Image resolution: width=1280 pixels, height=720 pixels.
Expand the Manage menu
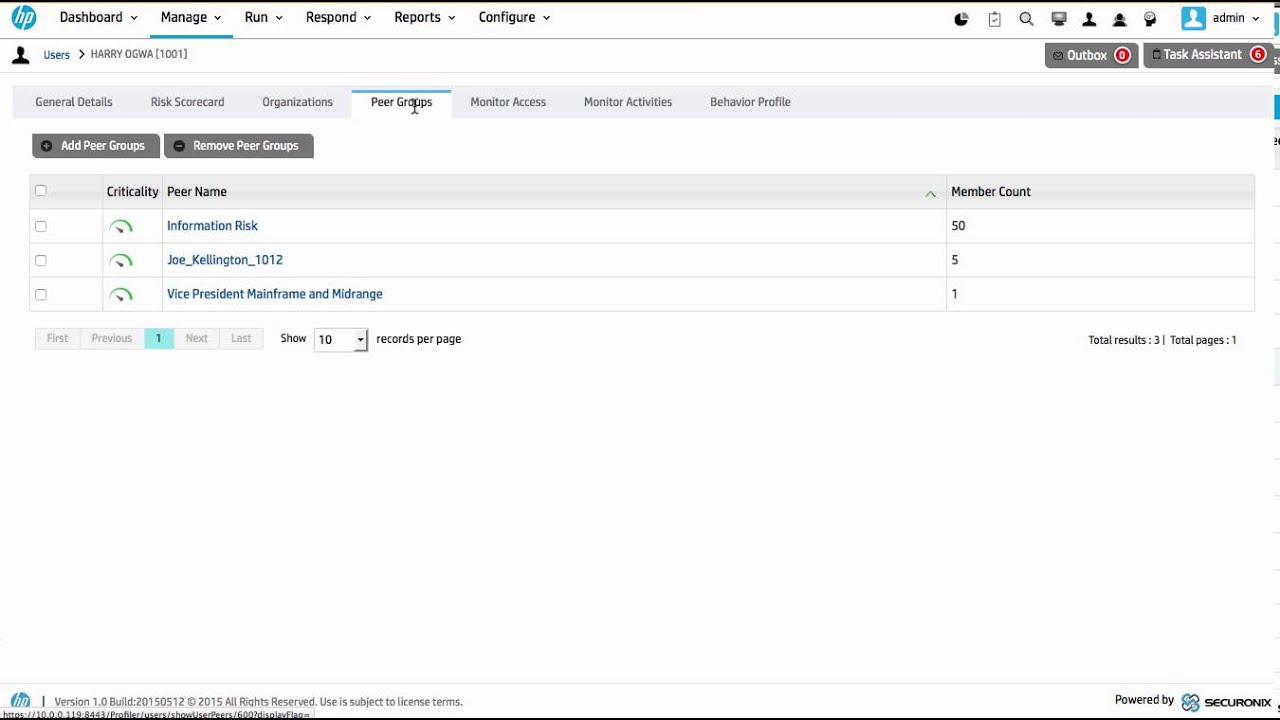point(191,17)
